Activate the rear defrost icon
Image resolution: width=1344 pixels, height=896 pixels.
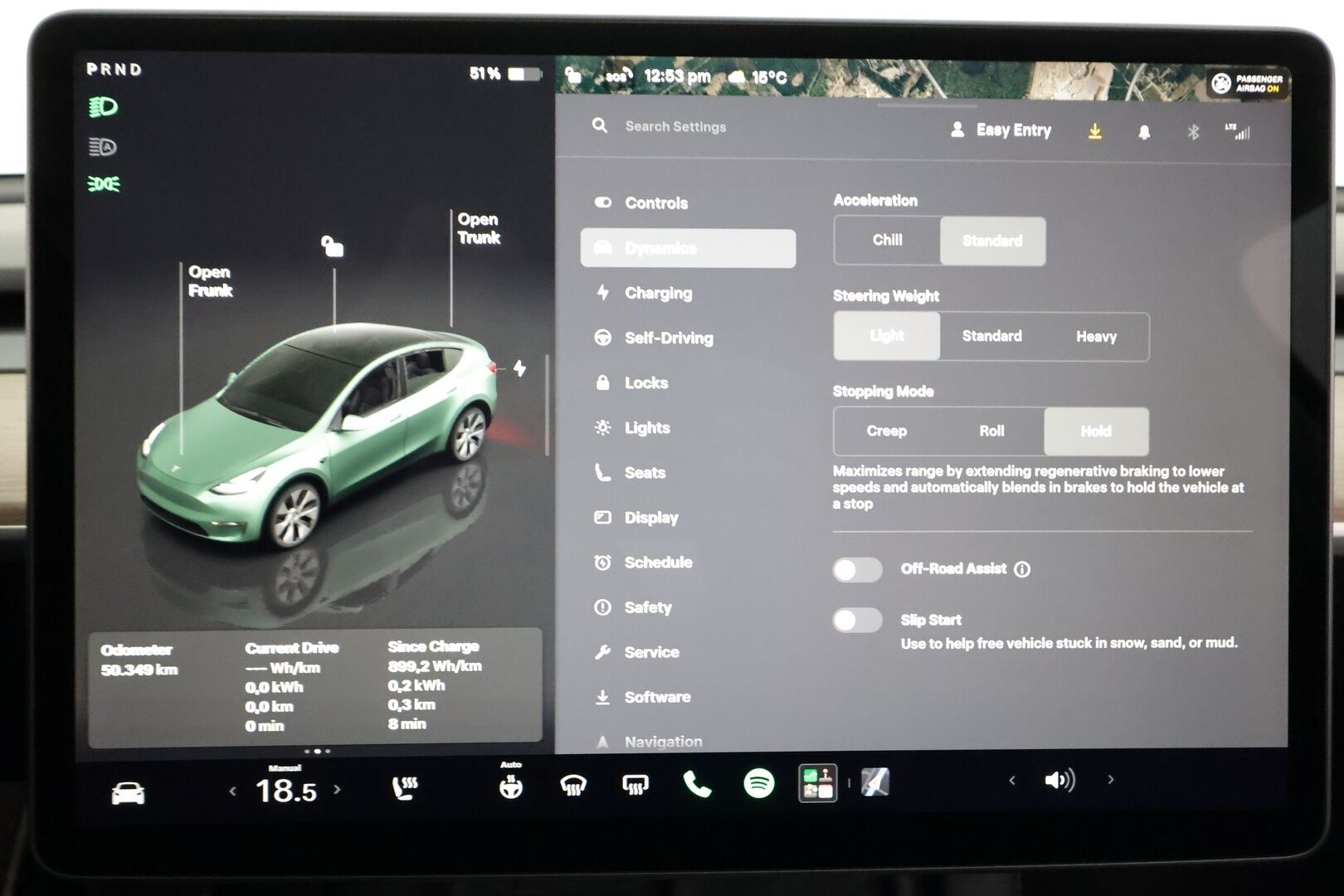click(x=635, y=784)
